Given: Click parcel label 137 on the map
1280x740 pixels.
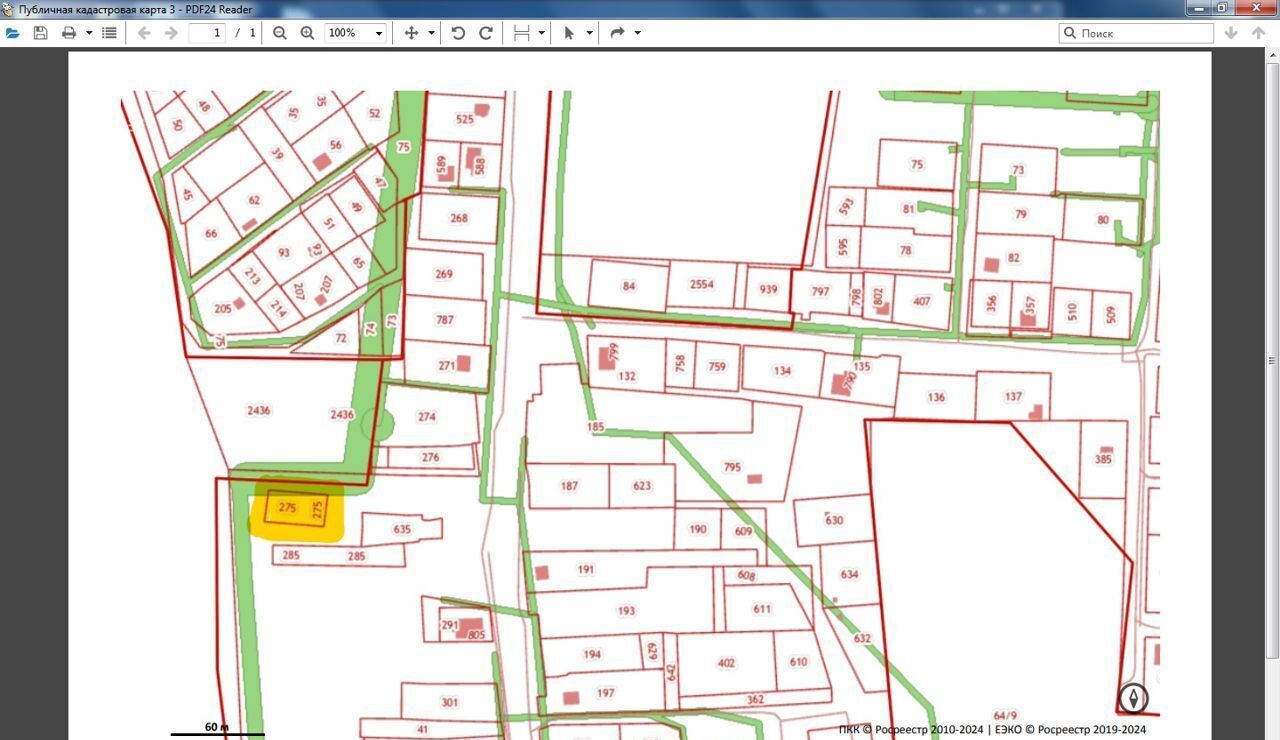Looking at the screenshot, I should (x=1013, y=396).
